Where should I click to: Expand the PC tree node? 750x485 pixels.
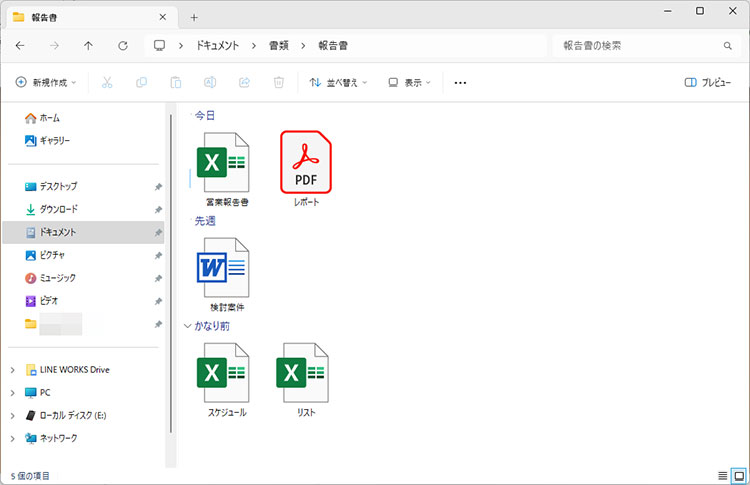click(12, 392)
